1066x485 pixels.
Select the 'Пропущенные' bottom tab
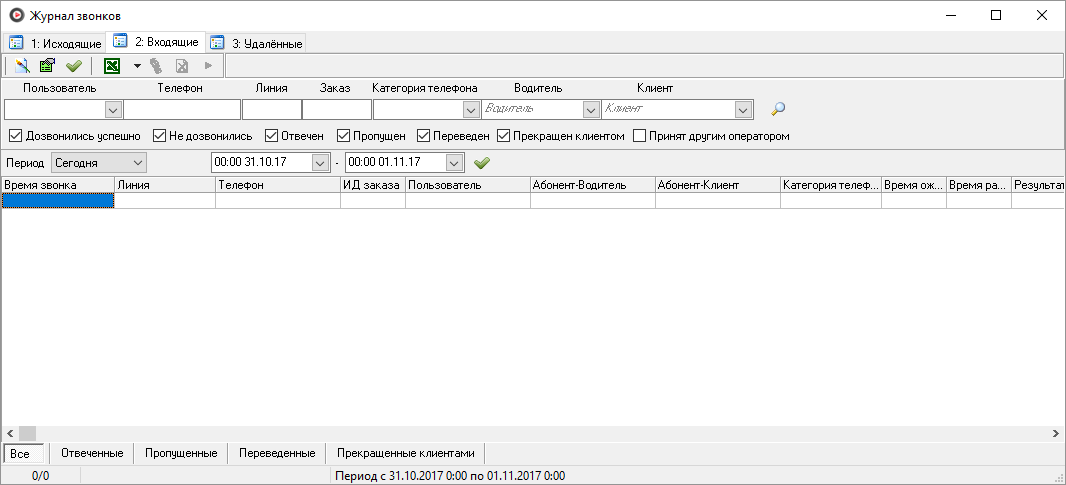coord(181,453)
